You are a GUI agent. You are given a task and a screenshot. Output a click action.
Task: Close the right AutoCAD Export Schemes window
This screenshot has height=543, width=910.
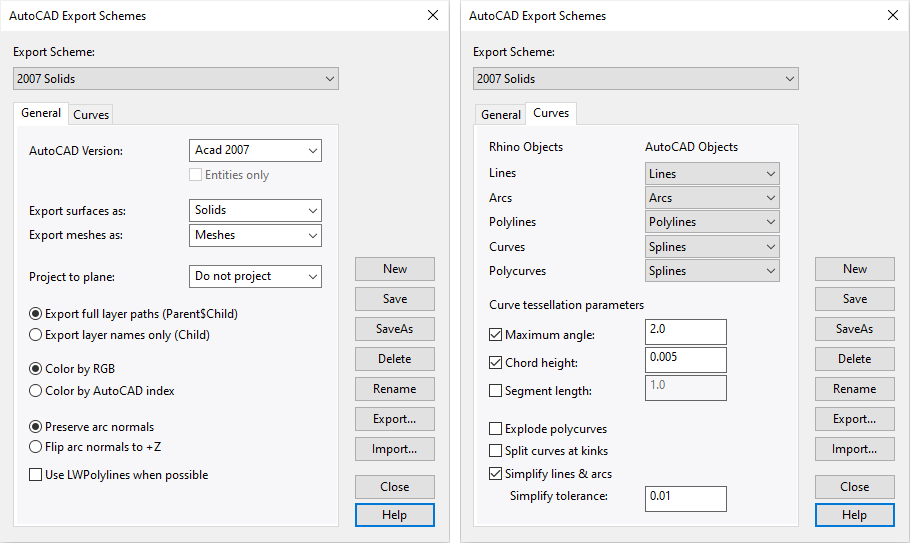[893, 15]
